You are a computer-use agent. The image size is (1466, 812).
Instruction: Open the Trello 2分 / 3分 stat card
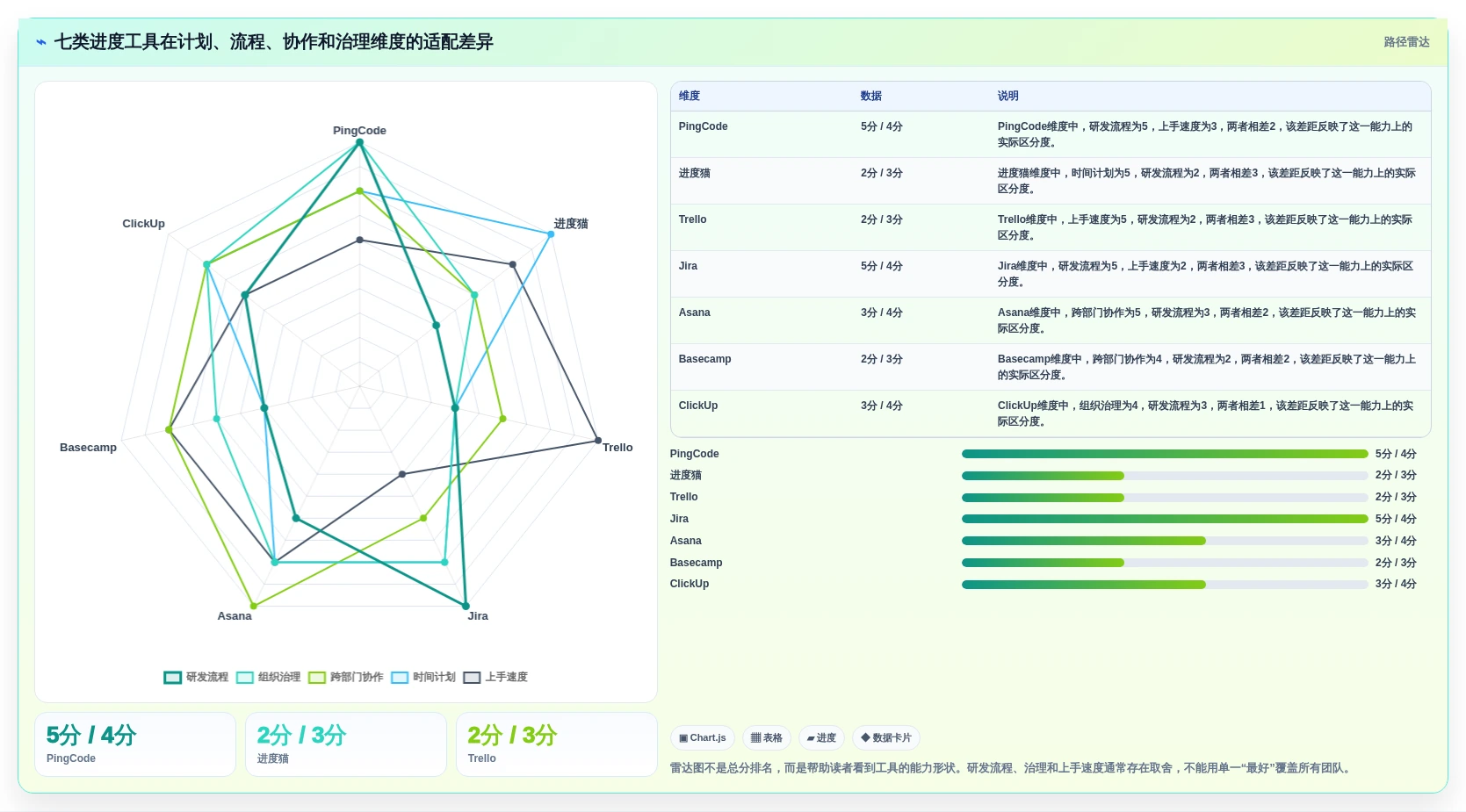point(557,744)
